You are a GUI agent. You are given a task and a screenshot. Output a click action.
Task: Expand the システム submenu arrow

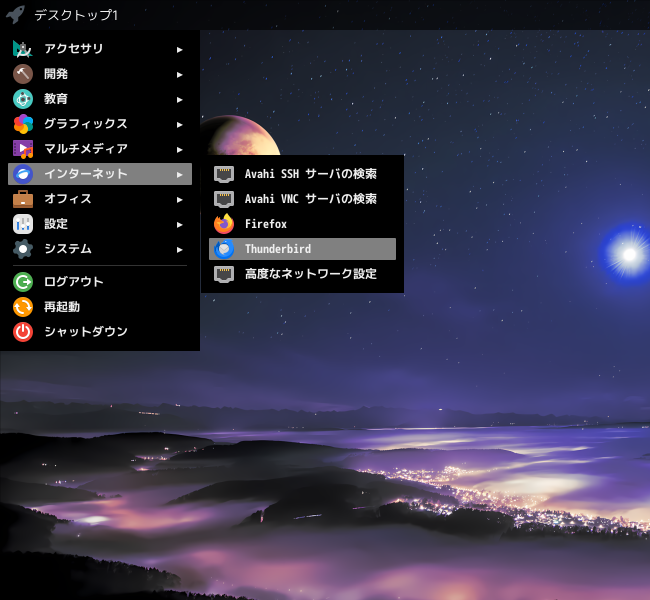[x=179, y=250]
